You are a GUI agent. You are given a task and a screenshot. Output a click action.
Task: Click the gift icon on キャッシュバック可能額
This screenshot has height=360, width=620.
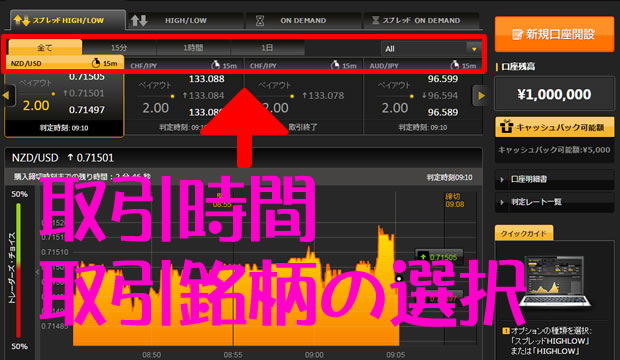[506, 127]
